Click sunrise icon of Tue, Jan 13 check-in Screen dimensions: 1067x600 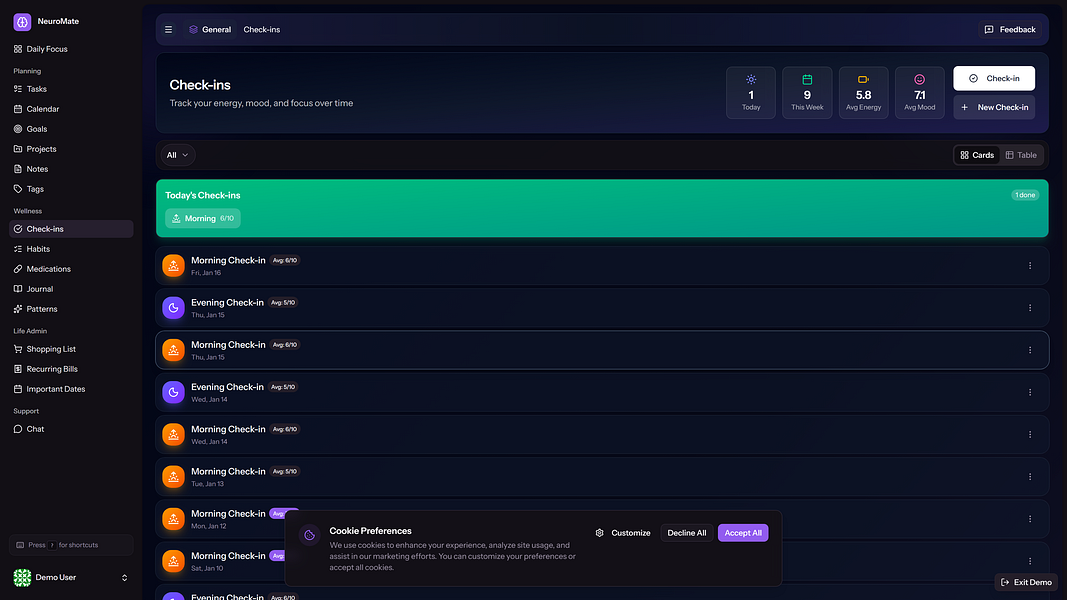click(x=174, y=477)
